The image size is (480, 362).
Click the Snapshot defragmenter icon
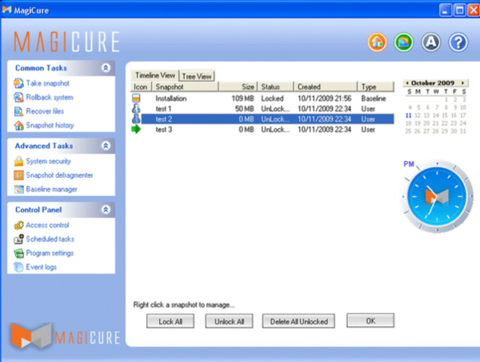[x=18, y=175]
